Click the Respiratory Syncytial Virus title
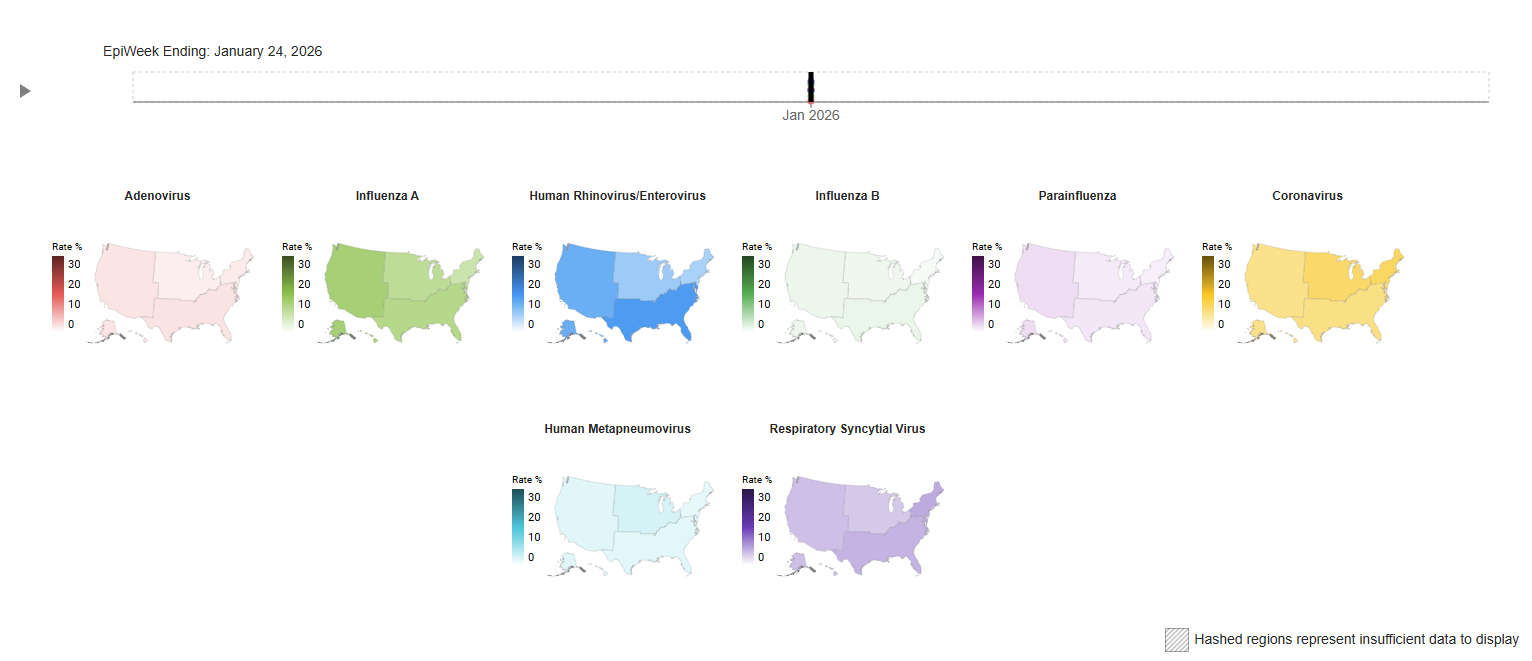The height and width of the screenshot is (661, 1532). click(x=847, y=429)
